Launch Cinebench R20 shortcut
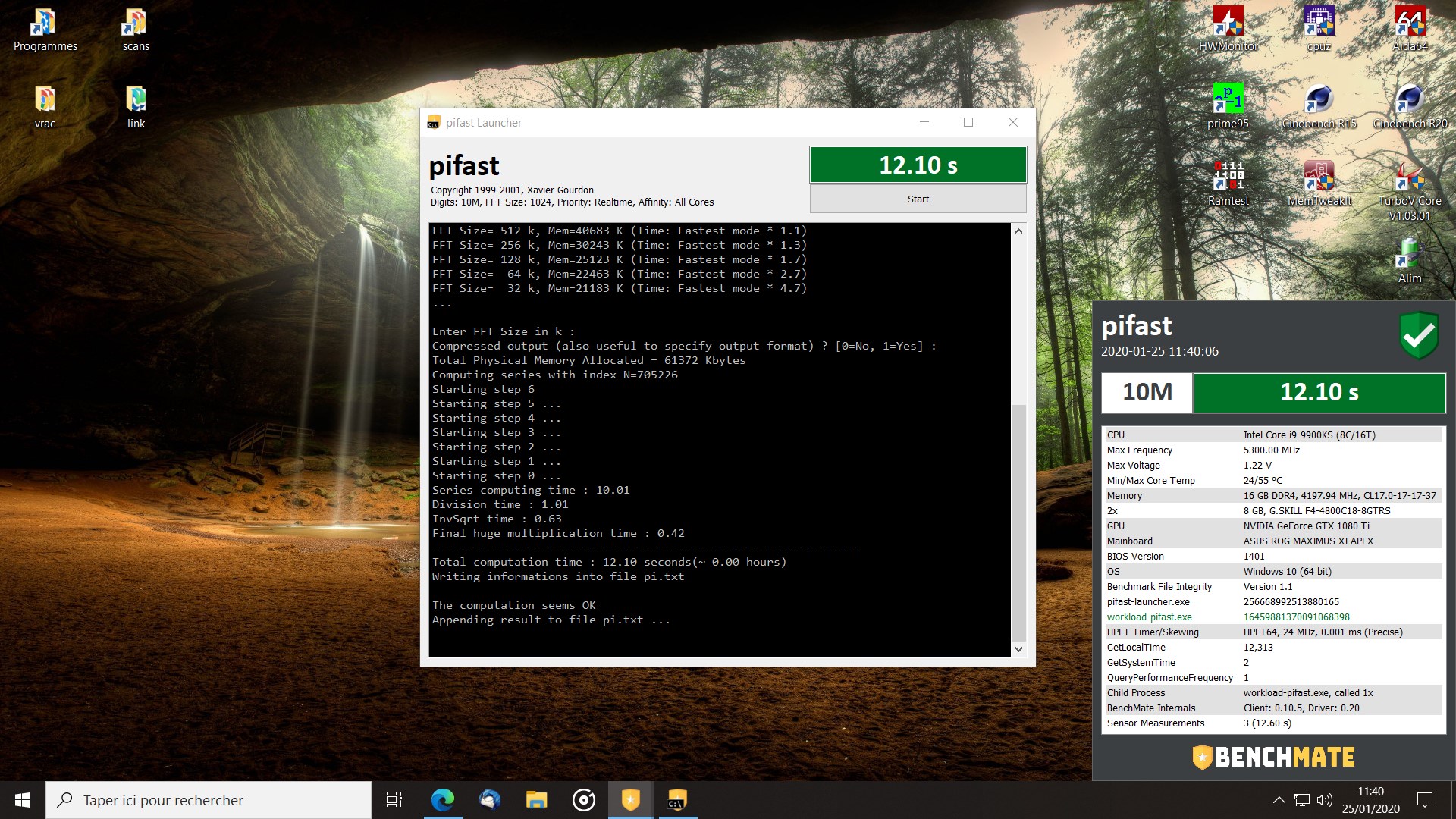 pos(1410,106)
